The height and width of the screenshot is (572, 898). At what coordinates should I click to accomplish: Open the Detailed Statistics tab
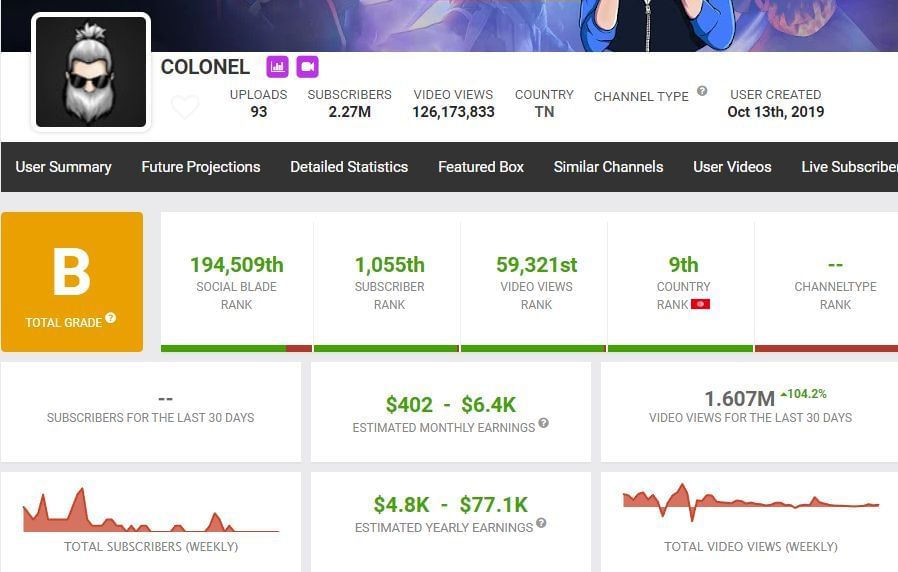[349, 167]
